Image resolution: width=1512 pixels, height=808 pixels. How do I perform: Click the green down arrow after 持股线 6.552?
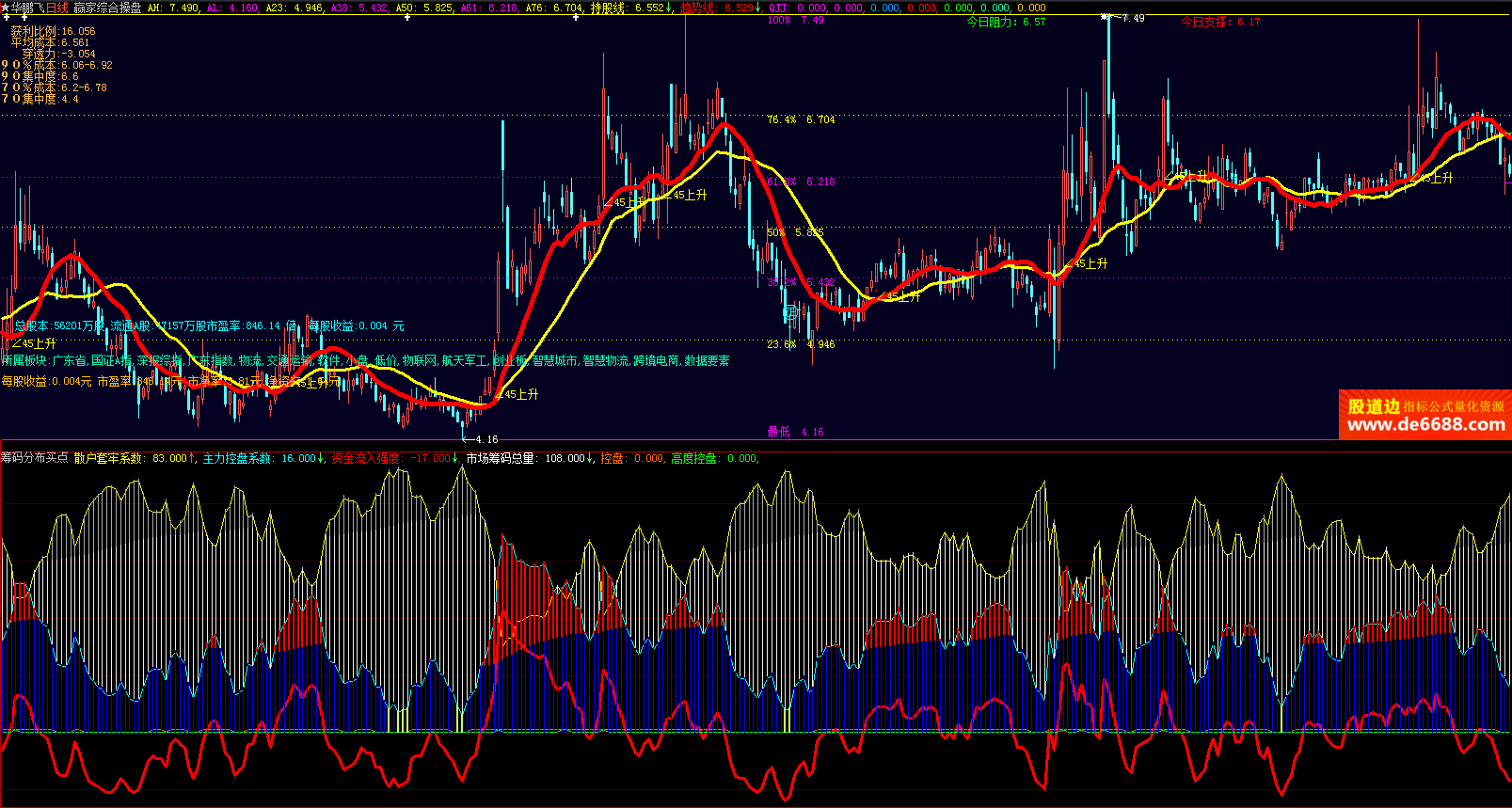tap(669, 8)
